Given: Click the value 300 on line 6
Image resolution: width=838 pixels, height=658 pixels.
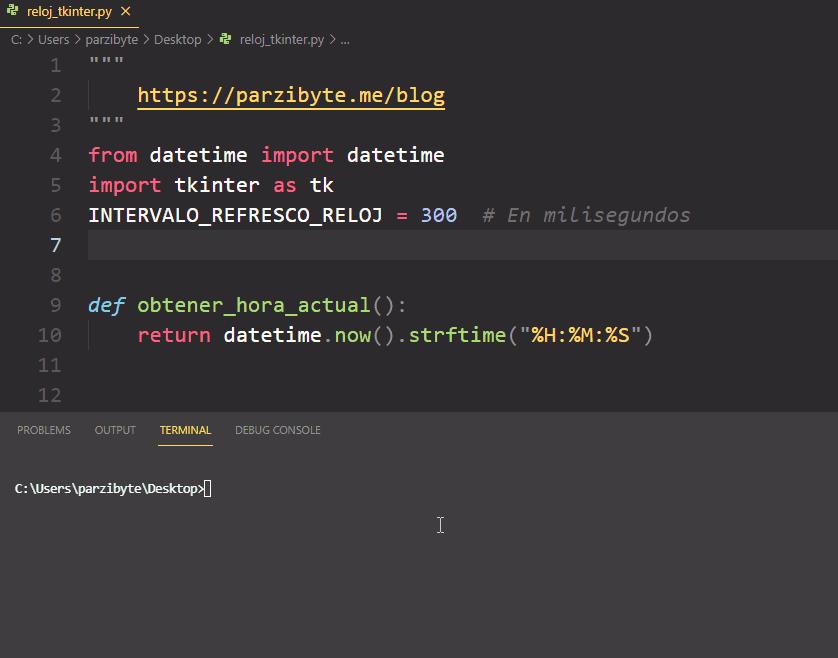Looking at the screenshot, I should [439, 215].
